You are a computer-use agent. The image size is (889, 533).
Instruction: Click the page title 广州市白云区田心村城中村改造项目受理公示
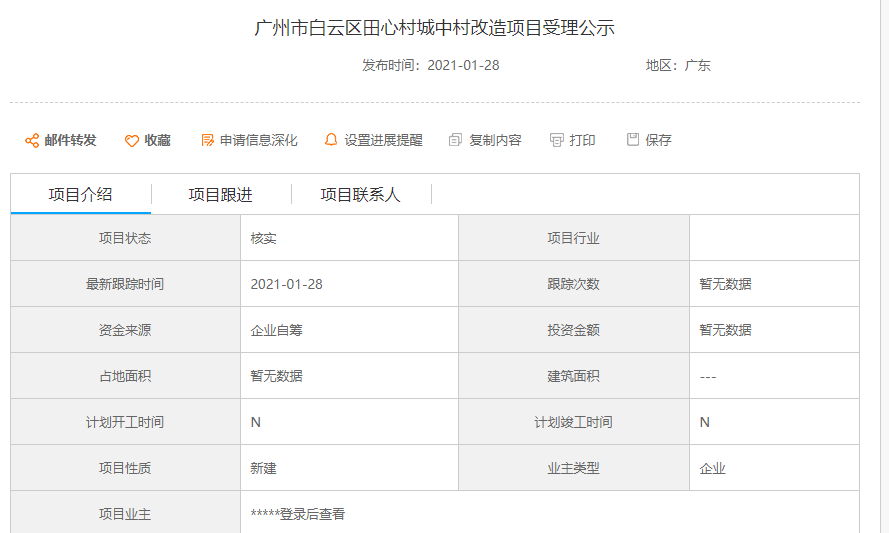[435, 28]
